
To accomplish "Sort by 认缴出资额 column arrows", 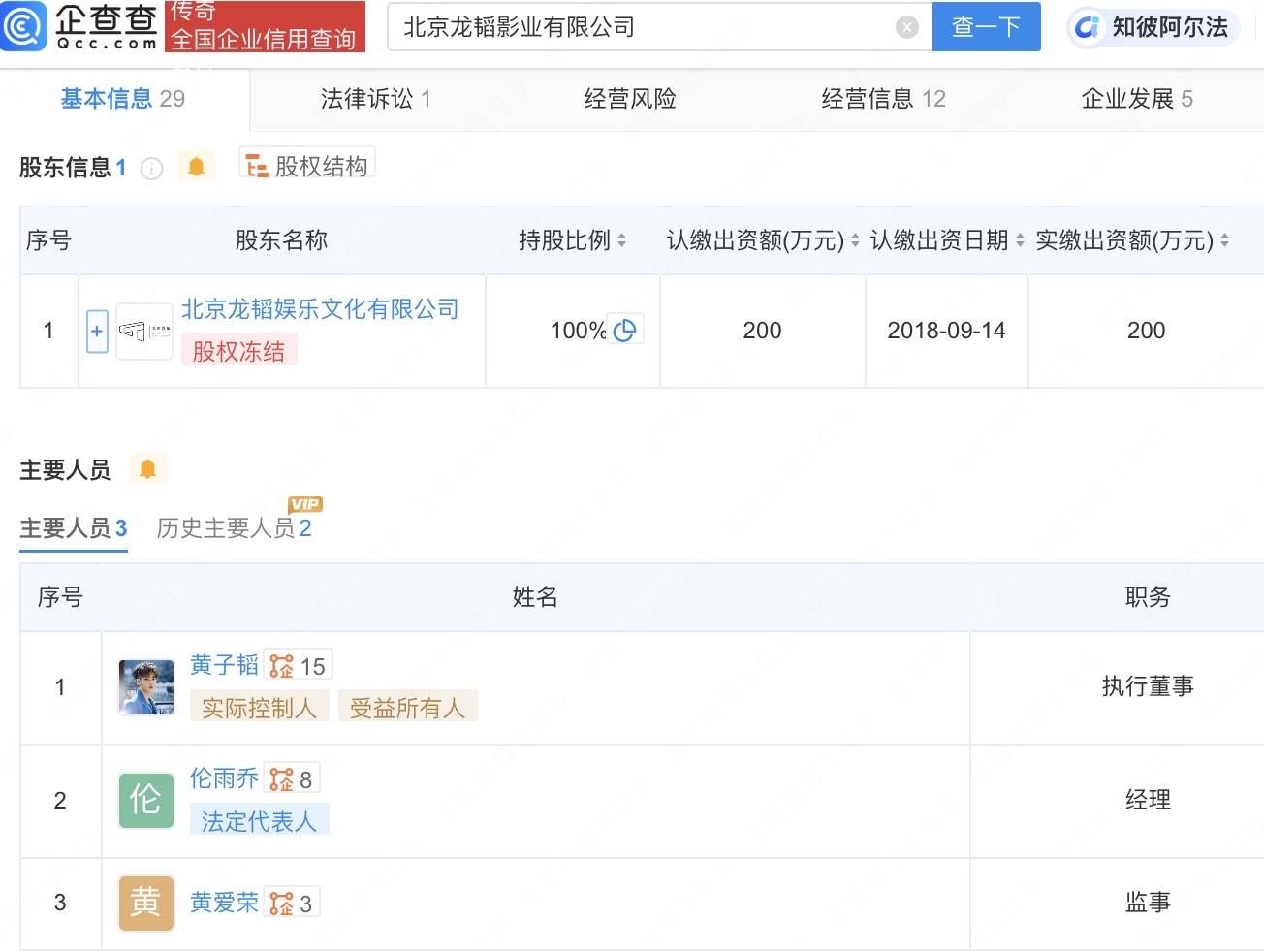I will (855, 240).
